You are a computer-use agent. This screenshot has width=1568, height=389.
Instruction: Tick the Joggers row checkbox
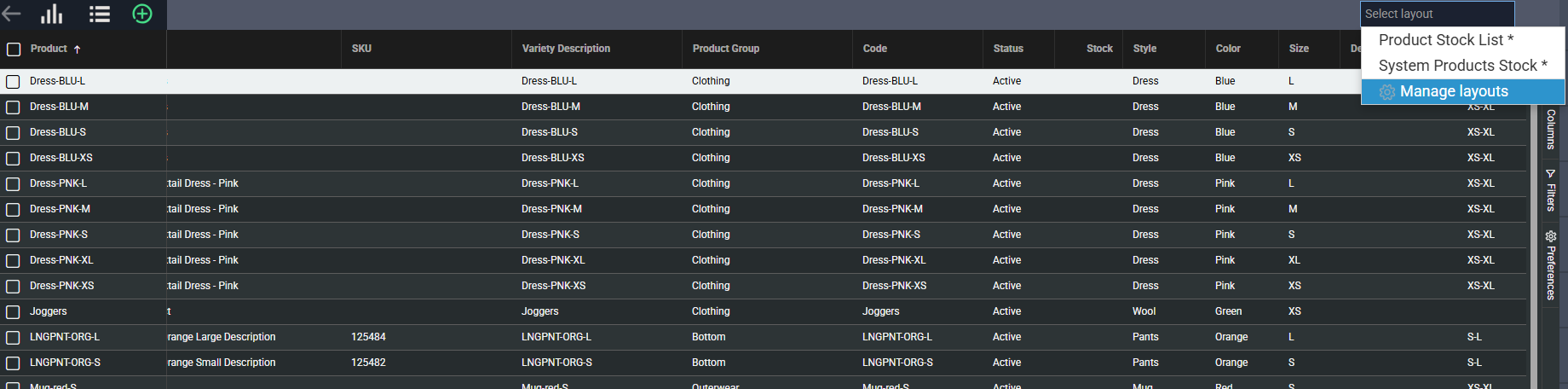[13, 312]
